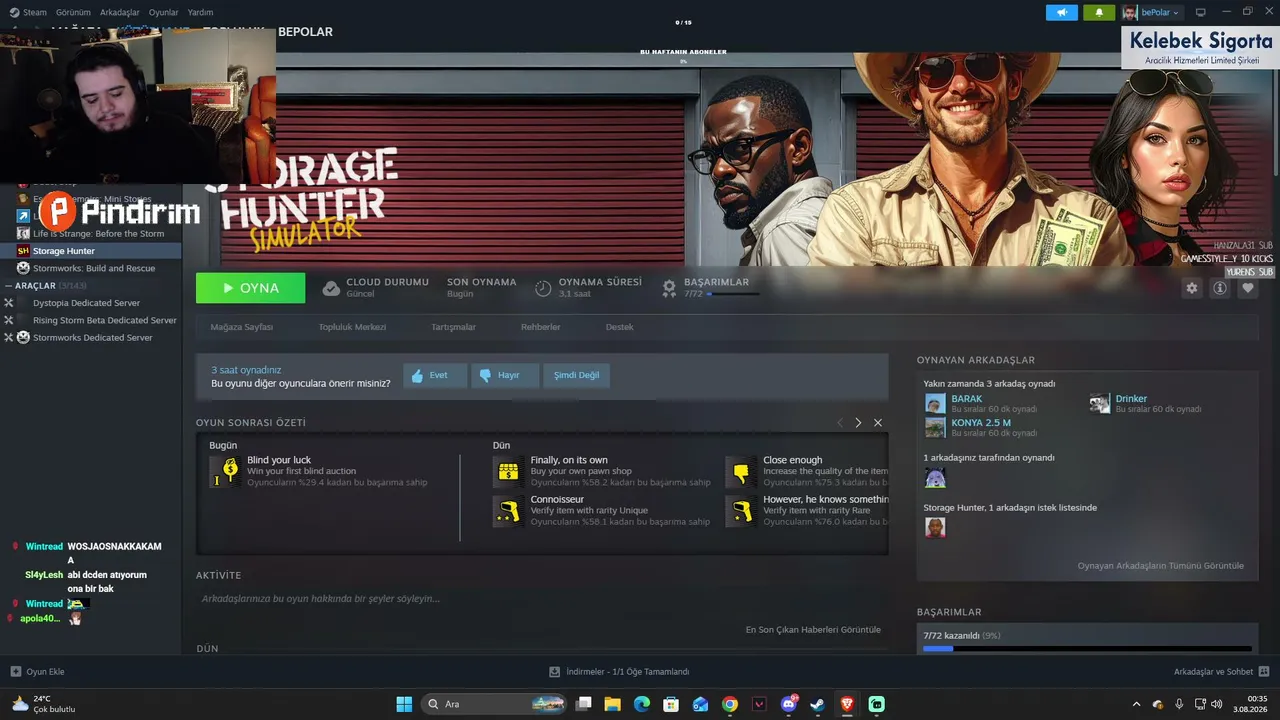The image size is (1280, 720).
Task: Choose Hayır for game recommendation
Action: pyautogui.click(x=505, y=375)
